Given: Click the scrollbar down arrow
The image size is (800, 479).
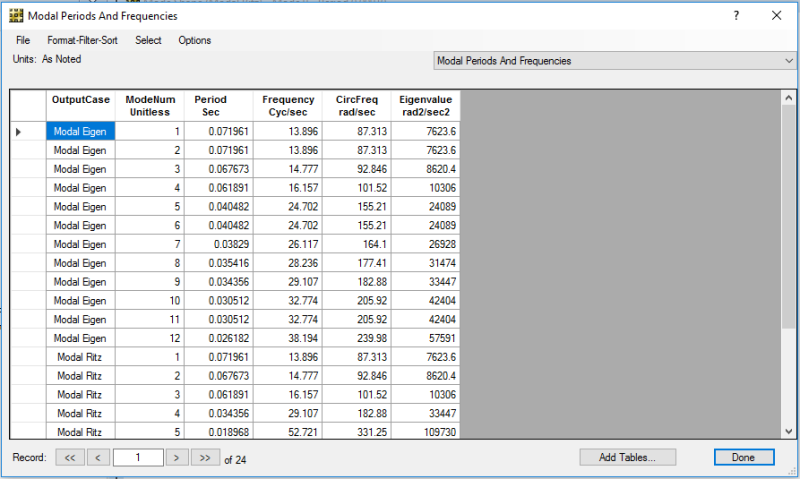Looking at the screenshot, I should 788,431.
